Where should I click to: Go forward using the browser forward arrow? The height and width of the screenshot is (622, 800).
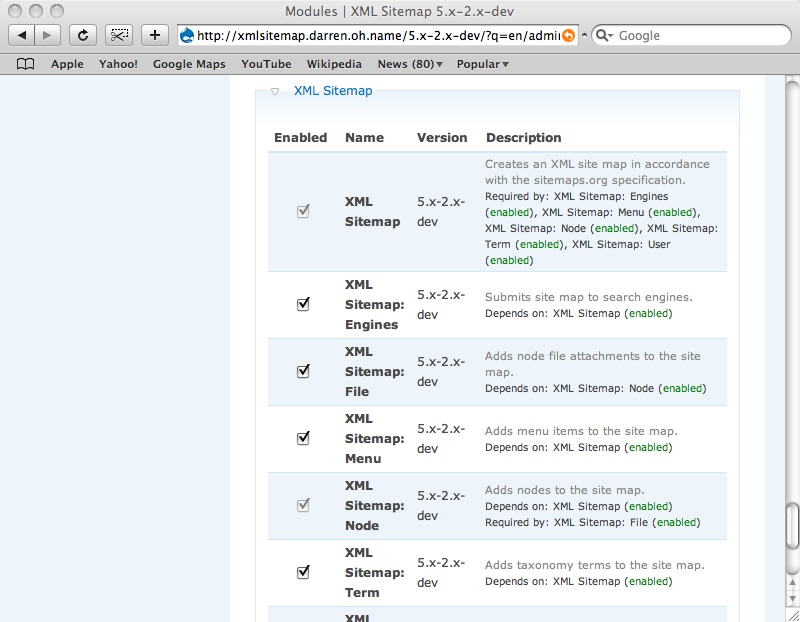click(47, 35)
